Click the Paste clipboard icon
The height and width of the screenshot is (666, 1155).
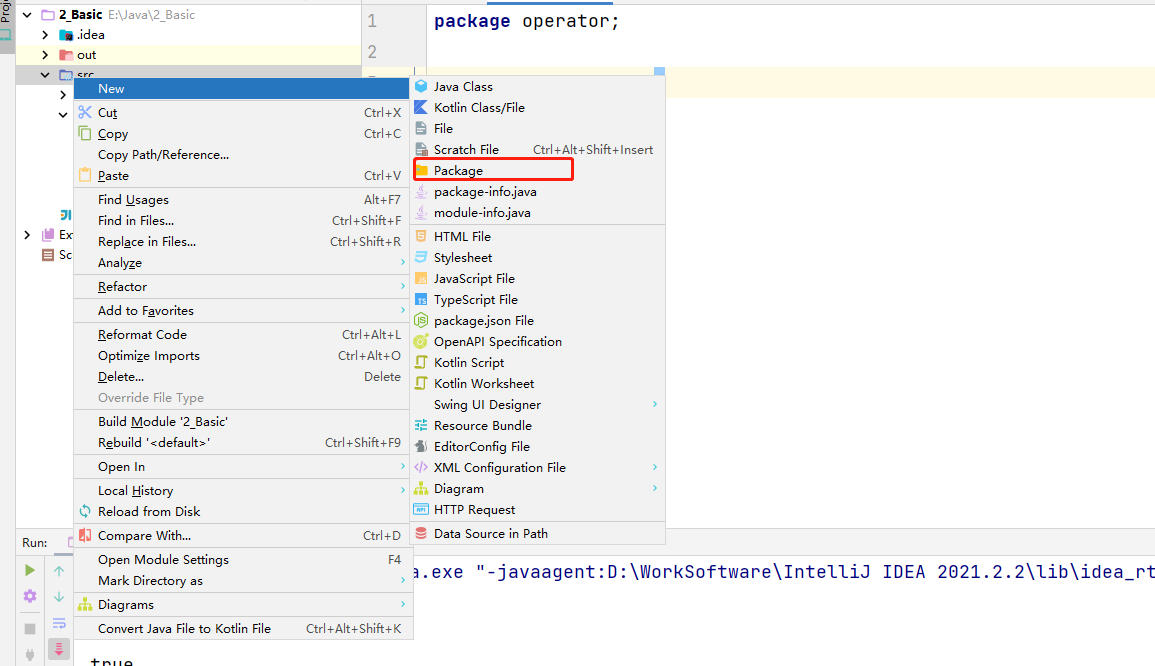(85, 175)
